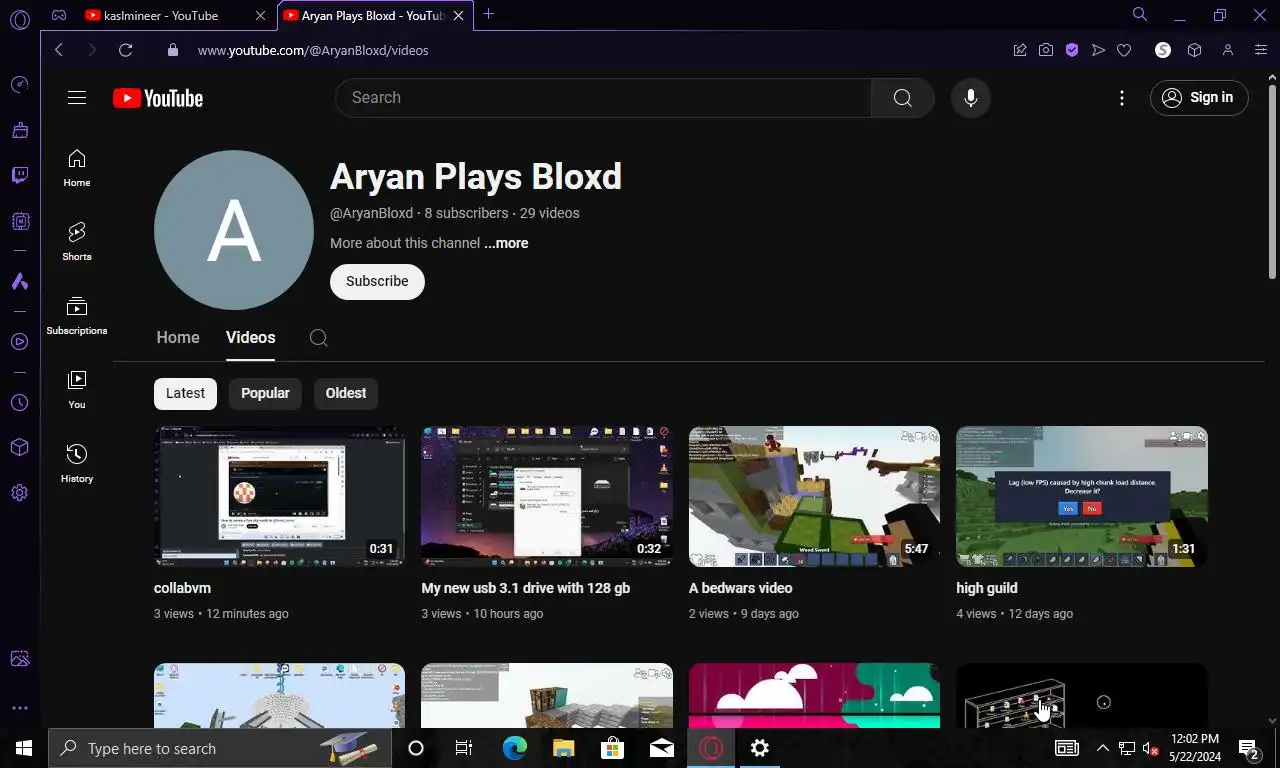Subscribe to Aryan Plays Bloxd
The height and width of the screenshot is (768, 1280).
coord(377,282)
